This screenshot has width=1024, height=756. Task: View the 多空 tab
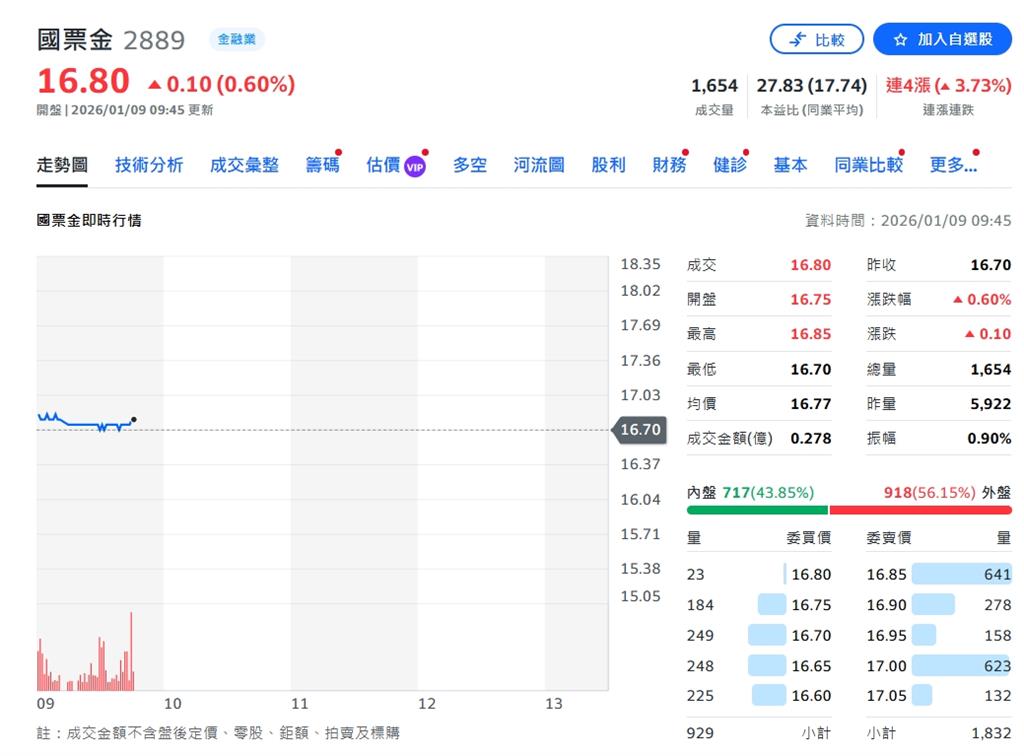[x=469, y=164]
